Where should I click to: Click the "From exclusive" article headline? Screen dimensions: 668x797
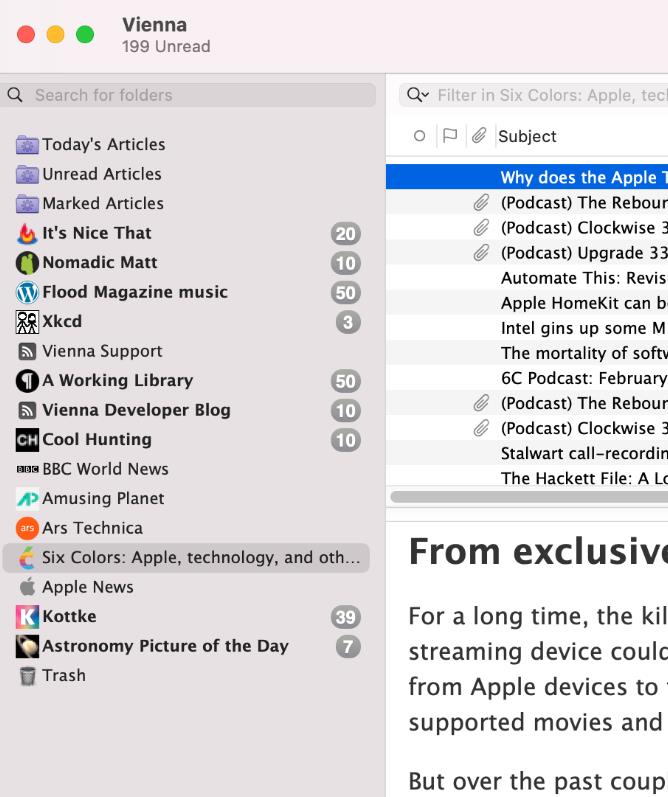538,551
